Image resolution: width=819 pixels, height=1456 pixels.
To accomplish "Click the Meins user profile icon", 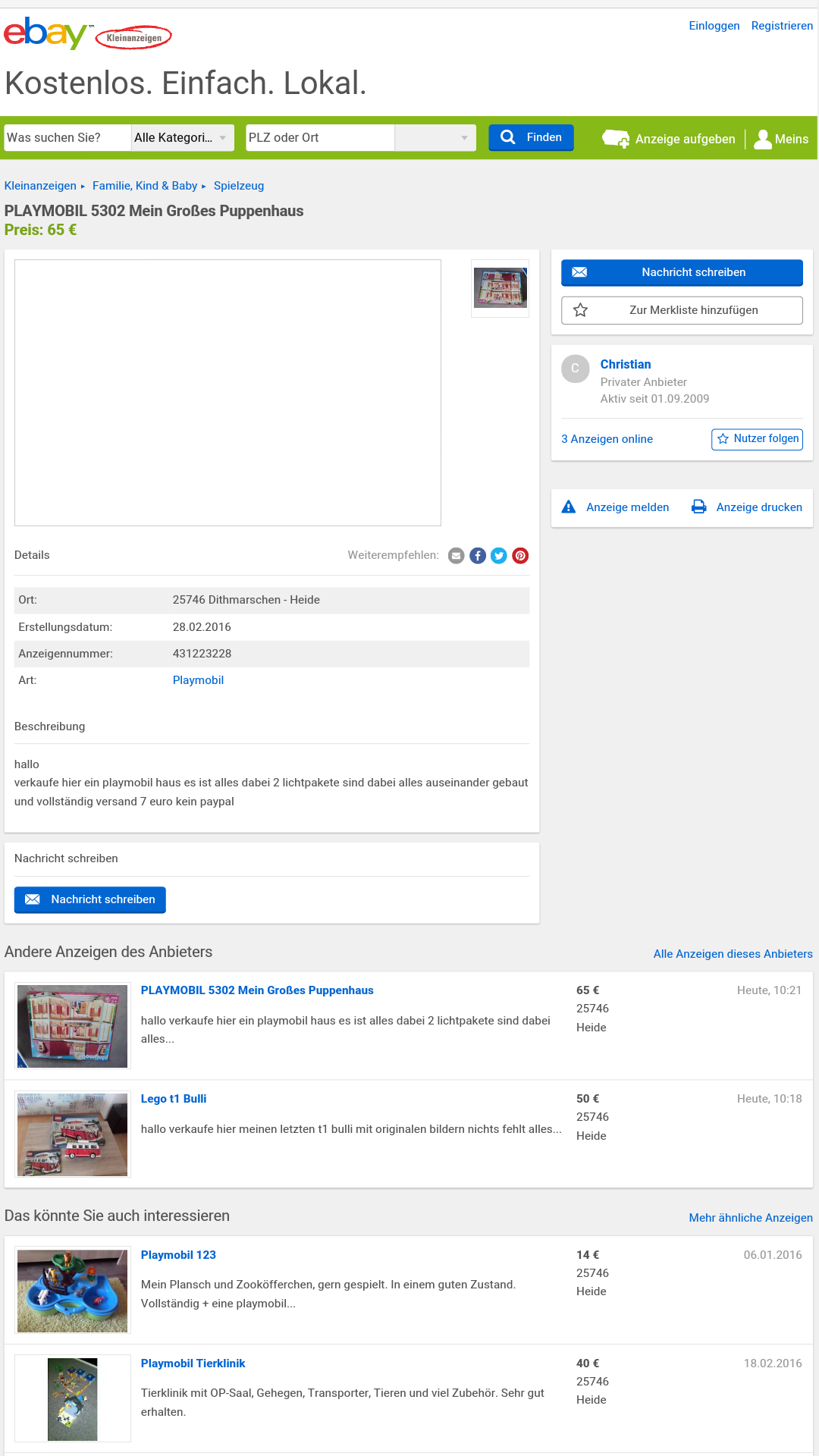I will pos(763,139).
